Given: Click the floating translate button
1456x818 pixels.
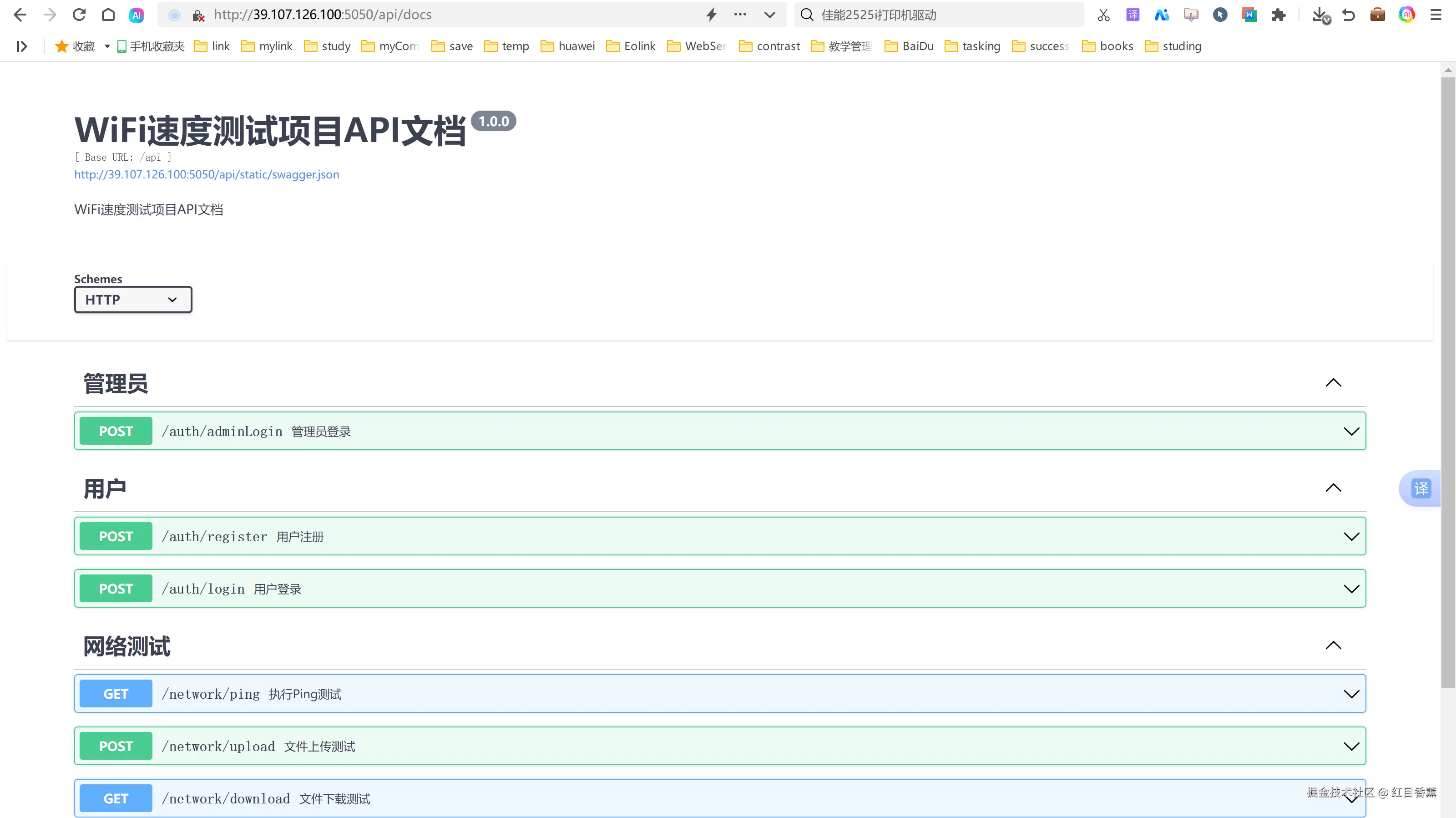Looking at the screenshot, I should [x=1421, y=488].
